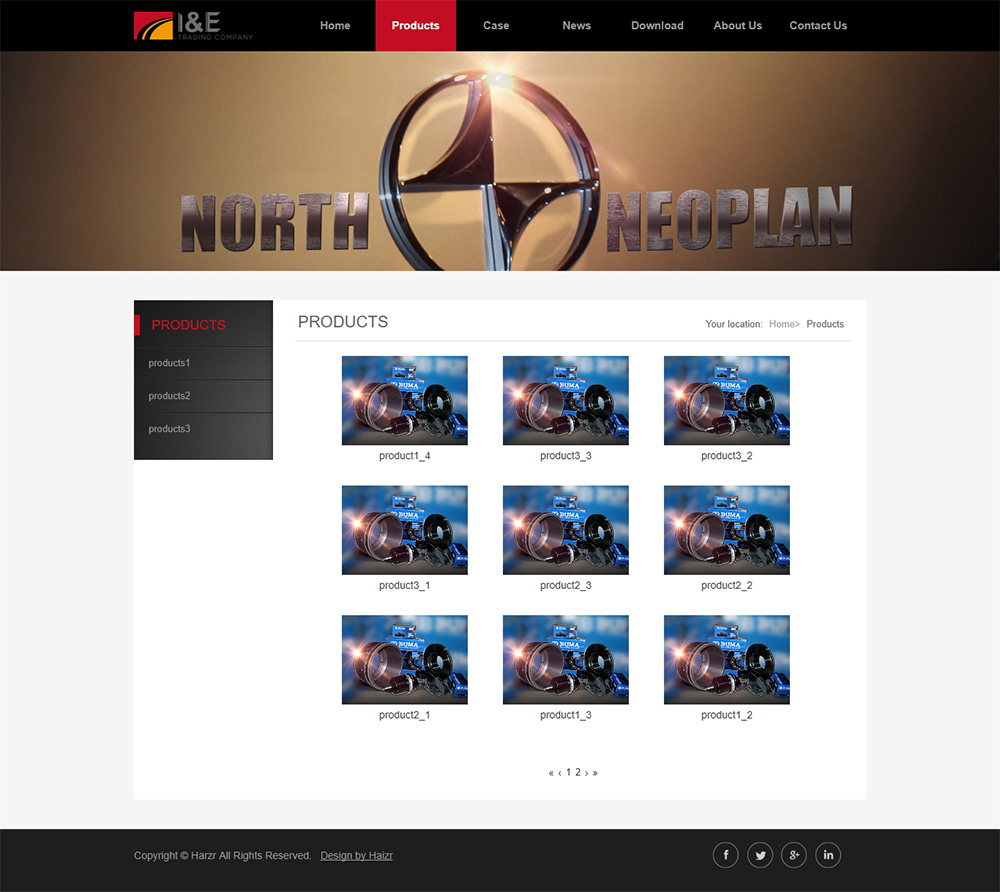Viewport: 1000px width, 892px height.
Task: Open the product2_3 thumbnail image
Action: pos(566,530)
